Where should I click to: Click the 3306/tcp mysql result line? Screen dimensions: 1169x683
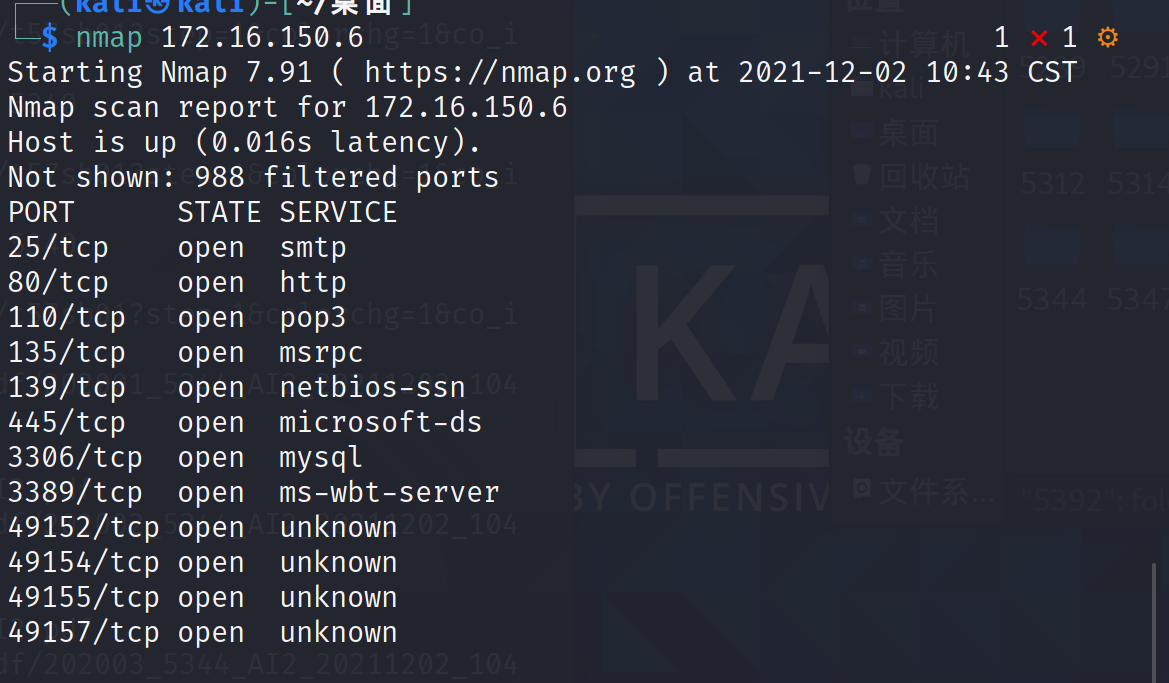185,458
